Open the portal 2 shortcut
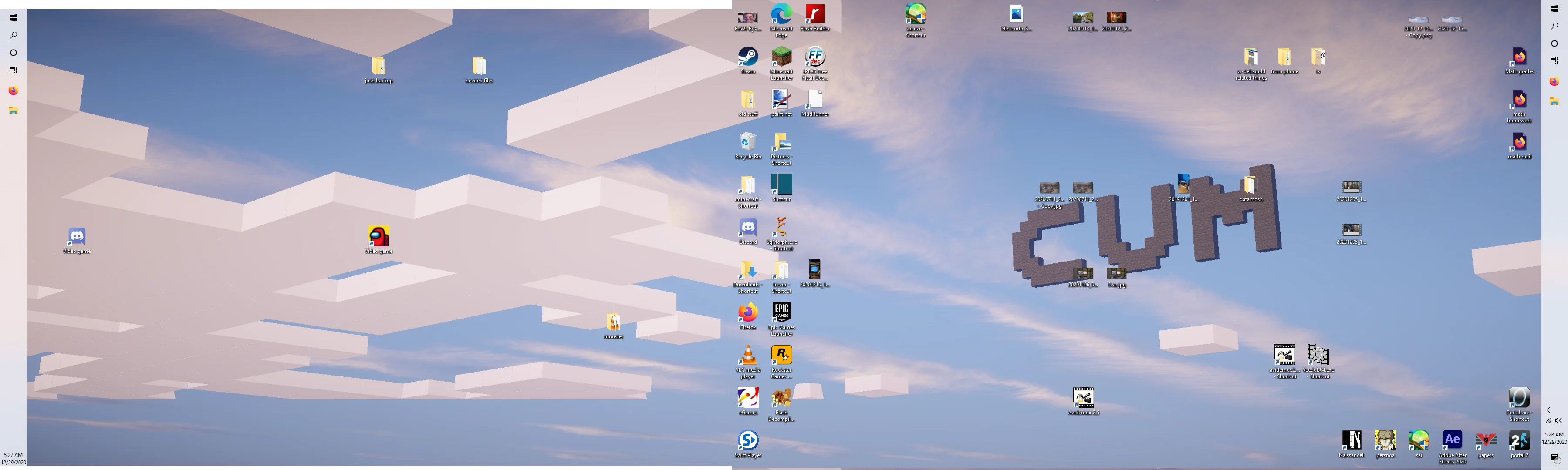This screenshot has height=470, width=1568. tap(1519, 440)
